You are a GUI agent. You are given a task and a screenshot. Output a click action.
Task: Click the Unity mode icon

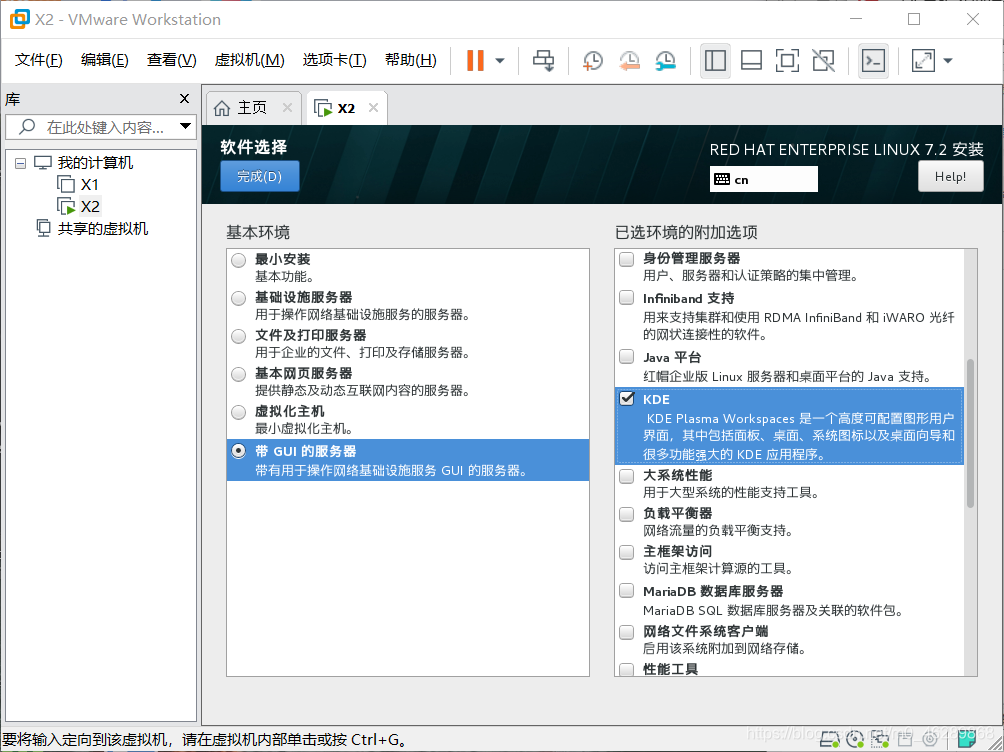point(823,61)
